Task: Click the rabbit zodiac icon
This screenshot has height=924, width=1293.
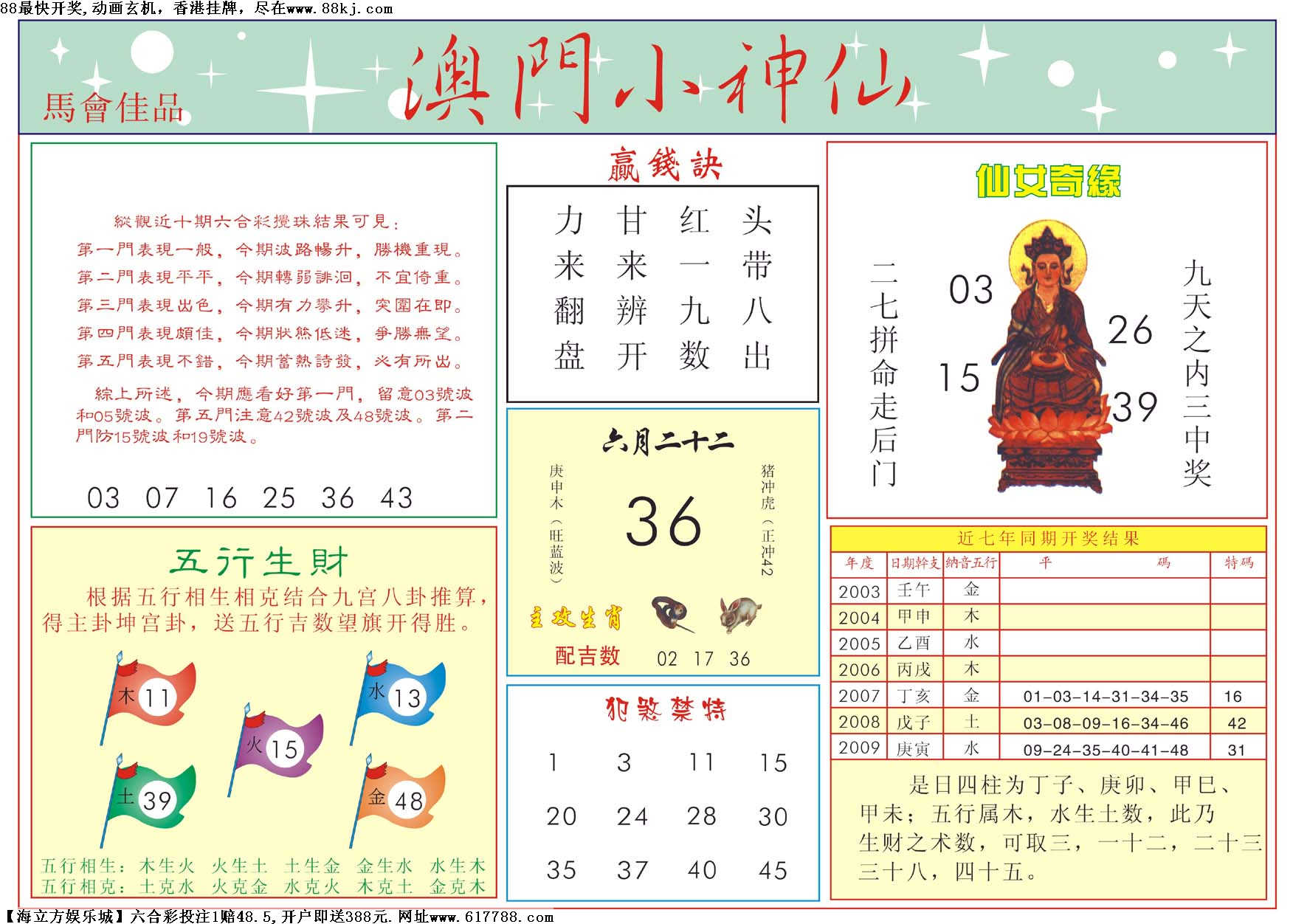Action: (740, 615)
